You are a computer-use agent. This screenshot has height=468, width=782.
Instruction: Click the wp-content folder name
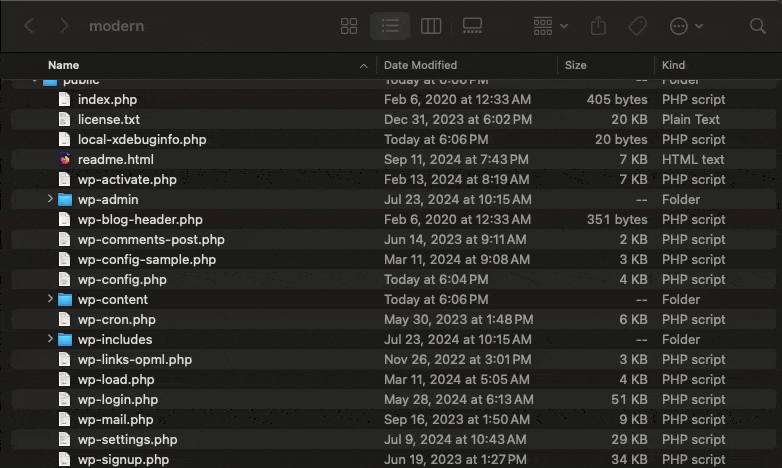[x=113, y=299]
